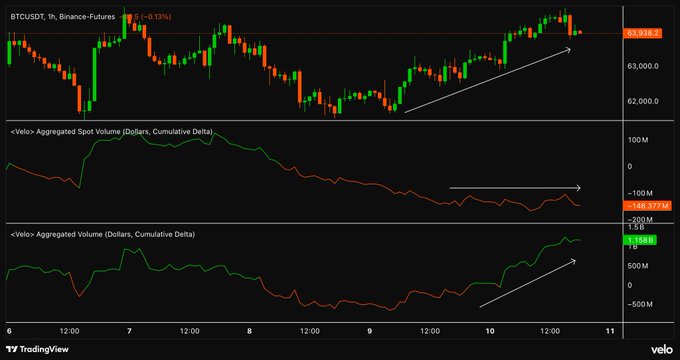680x360 pixels.
Task: Click date label 9 on time axis
Action: (369, 331)
